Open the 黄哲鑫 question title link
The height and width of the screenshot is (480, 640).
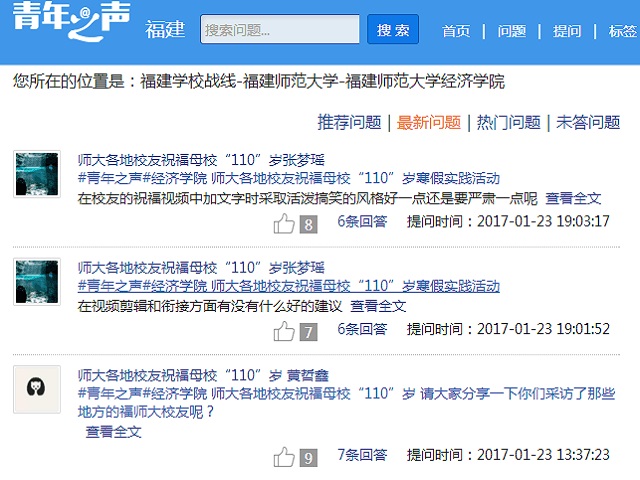203,376
